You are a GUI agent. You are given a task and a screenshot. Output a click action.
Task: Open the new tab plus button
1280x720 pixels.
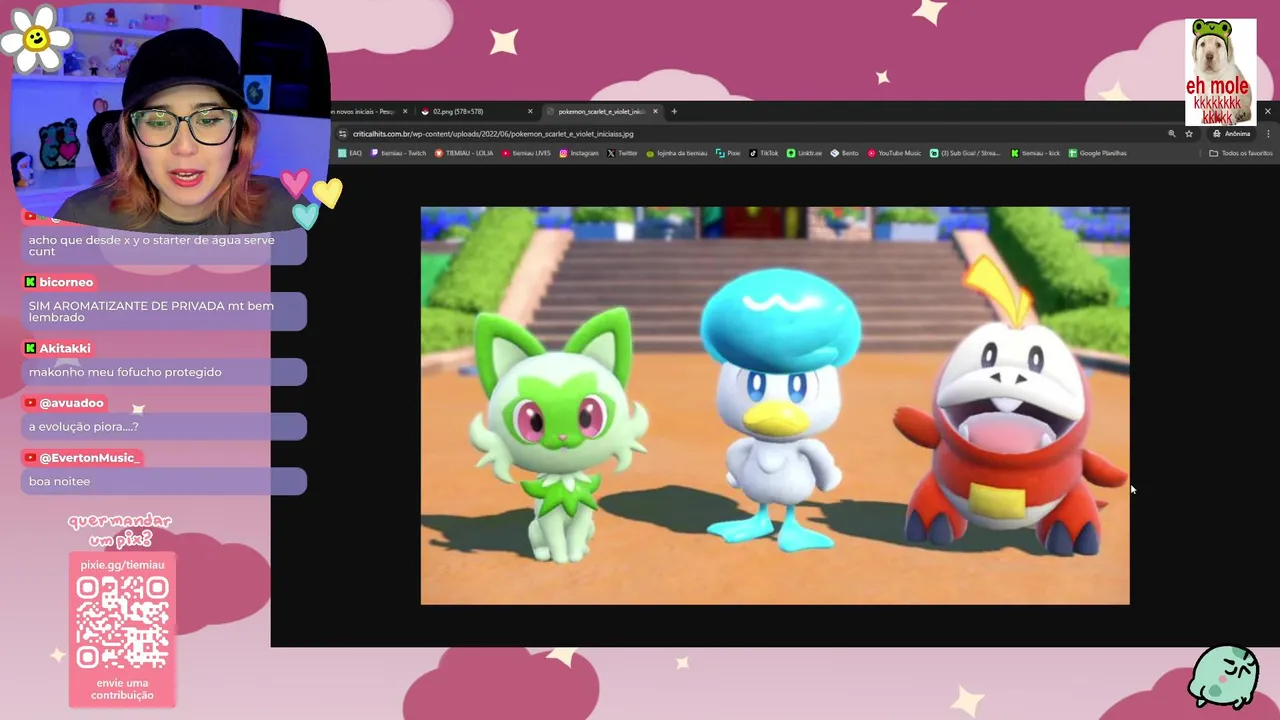tap(674, 111)
